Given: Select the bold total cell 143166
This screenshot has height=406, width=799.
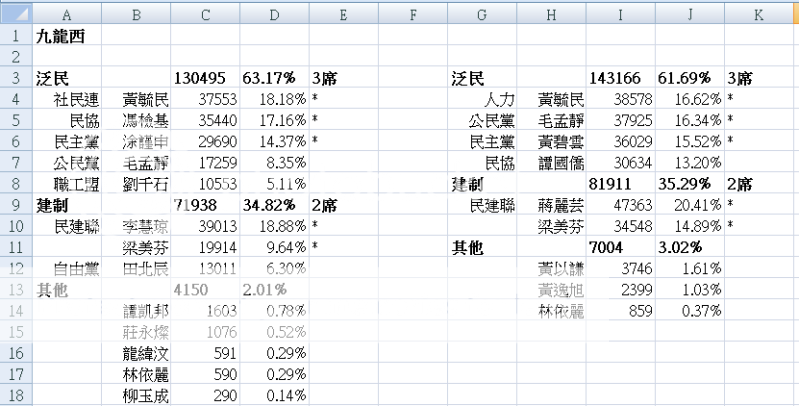Looking at the screenshot, I should click(x=621, y=77).
